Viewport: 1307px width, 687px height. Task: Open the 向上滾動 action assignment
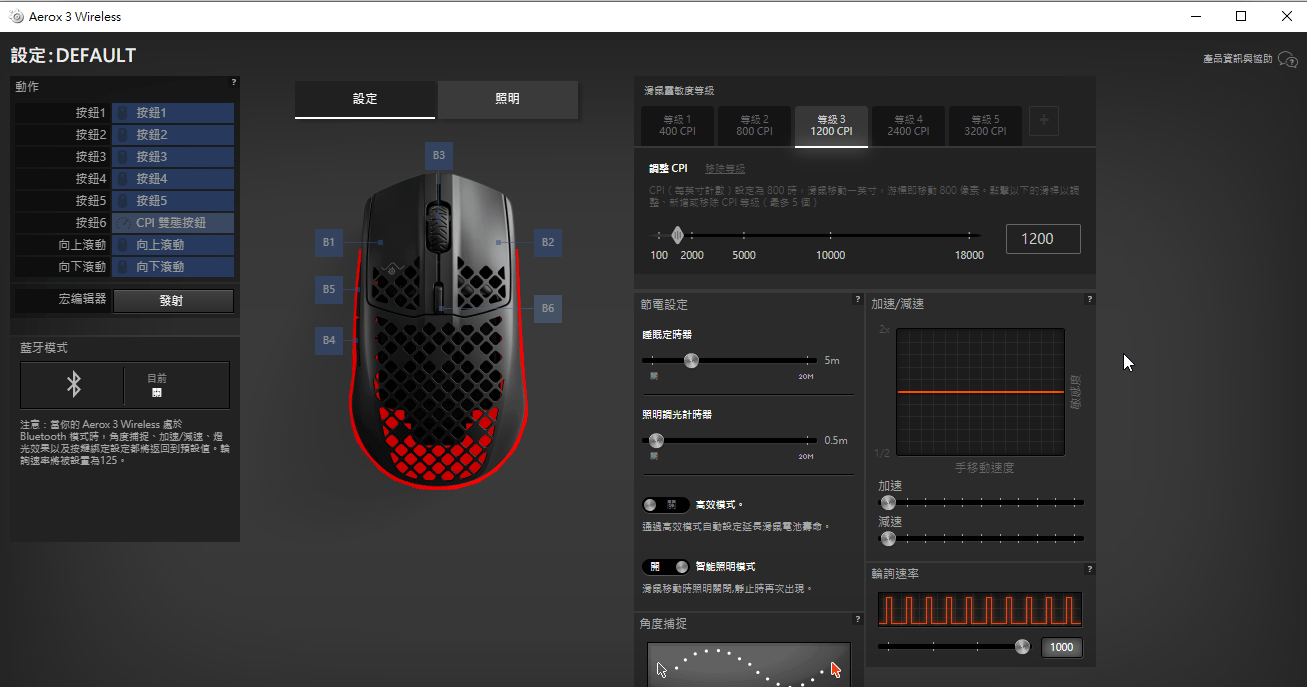[173, 245]
